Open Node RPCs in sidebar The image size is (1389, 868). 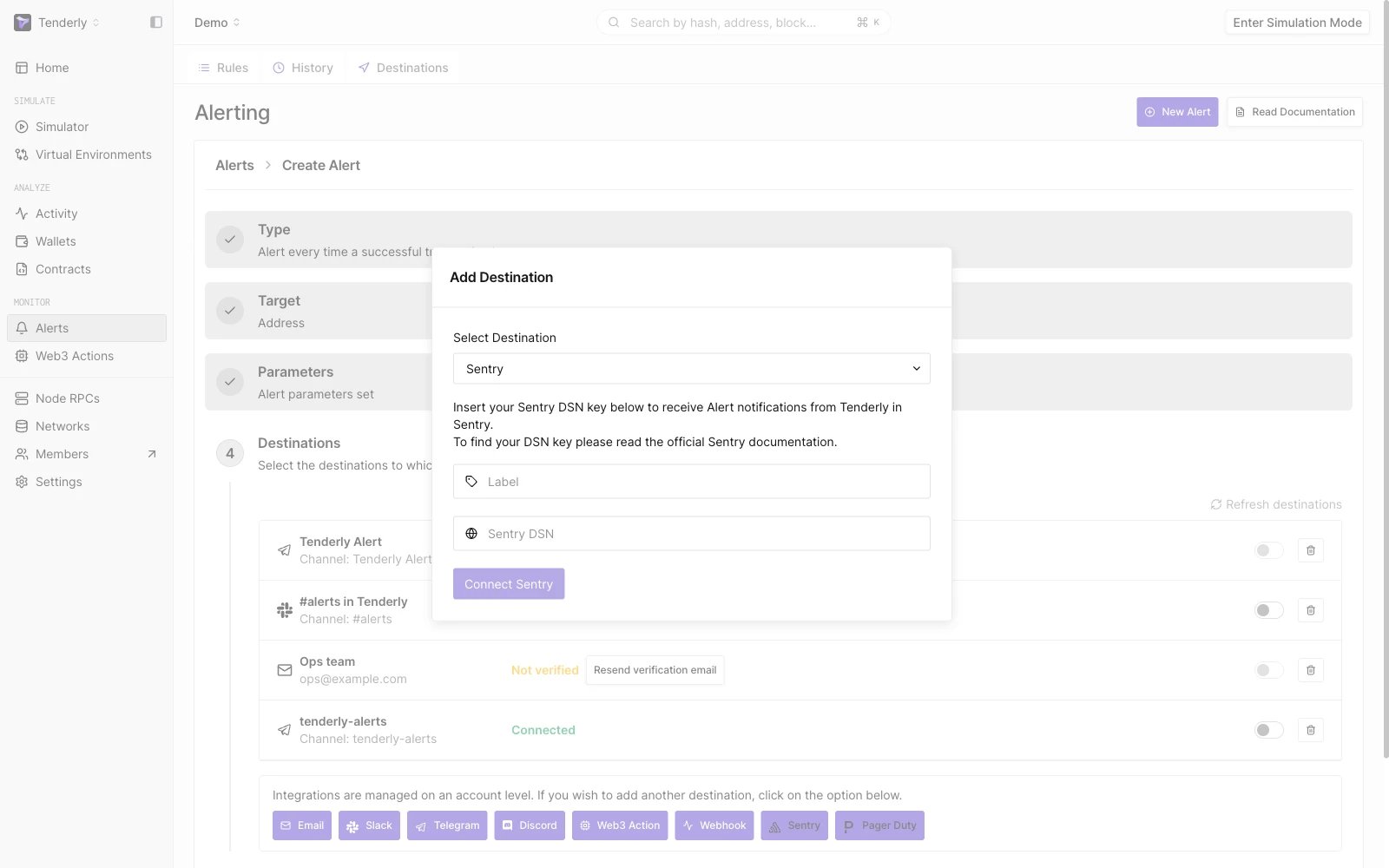pos(87,398)
